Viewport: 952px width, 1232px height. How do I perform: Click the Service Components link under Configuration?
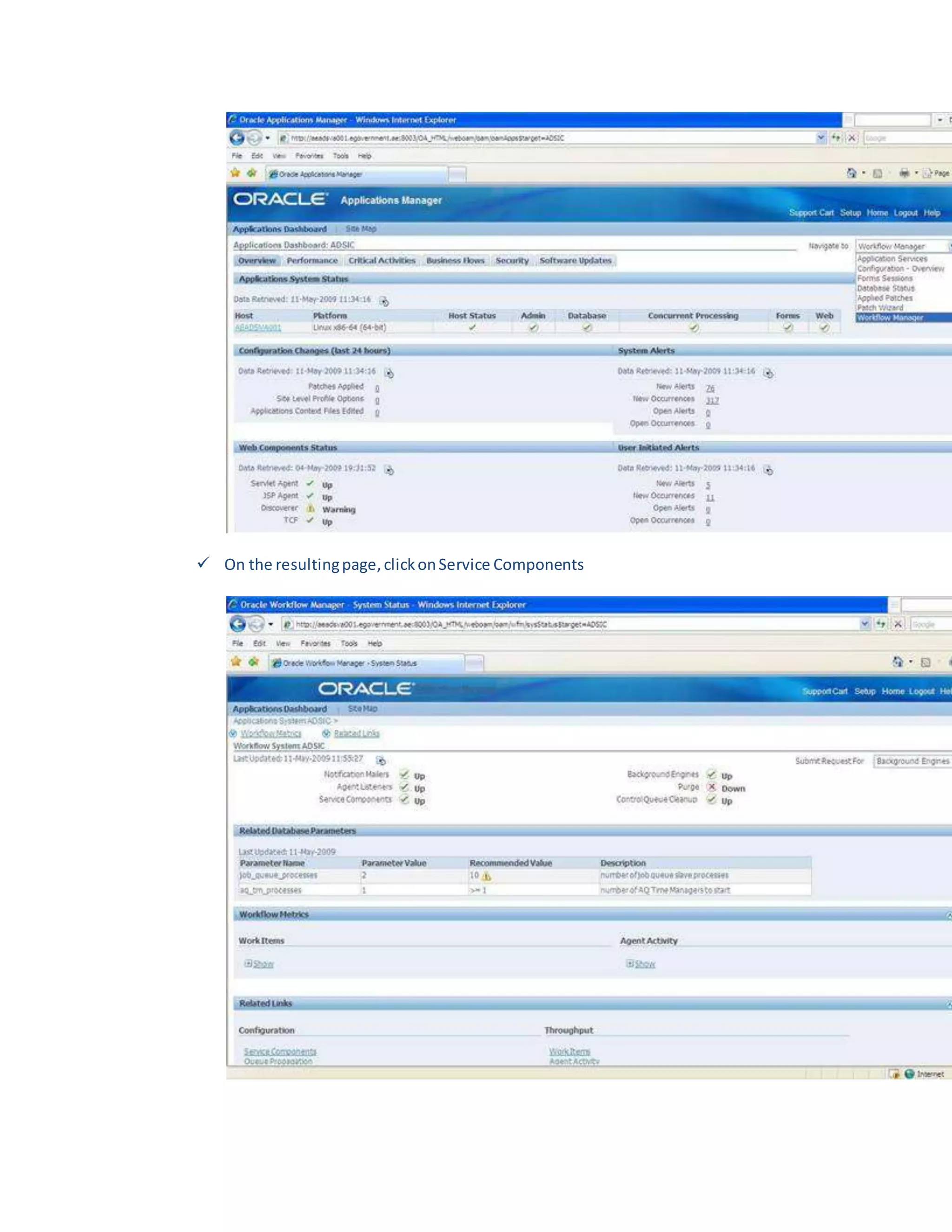[280, 1052]
